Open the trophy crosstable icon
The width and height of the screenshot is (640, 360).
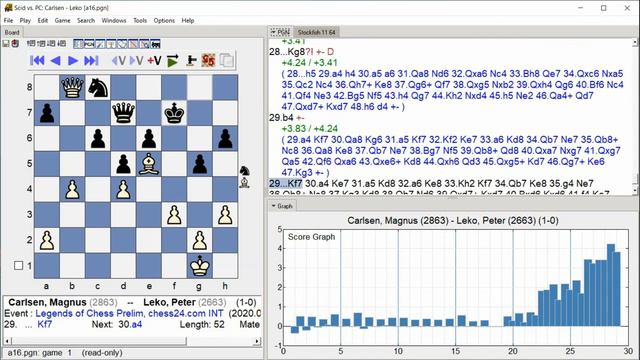111,44
